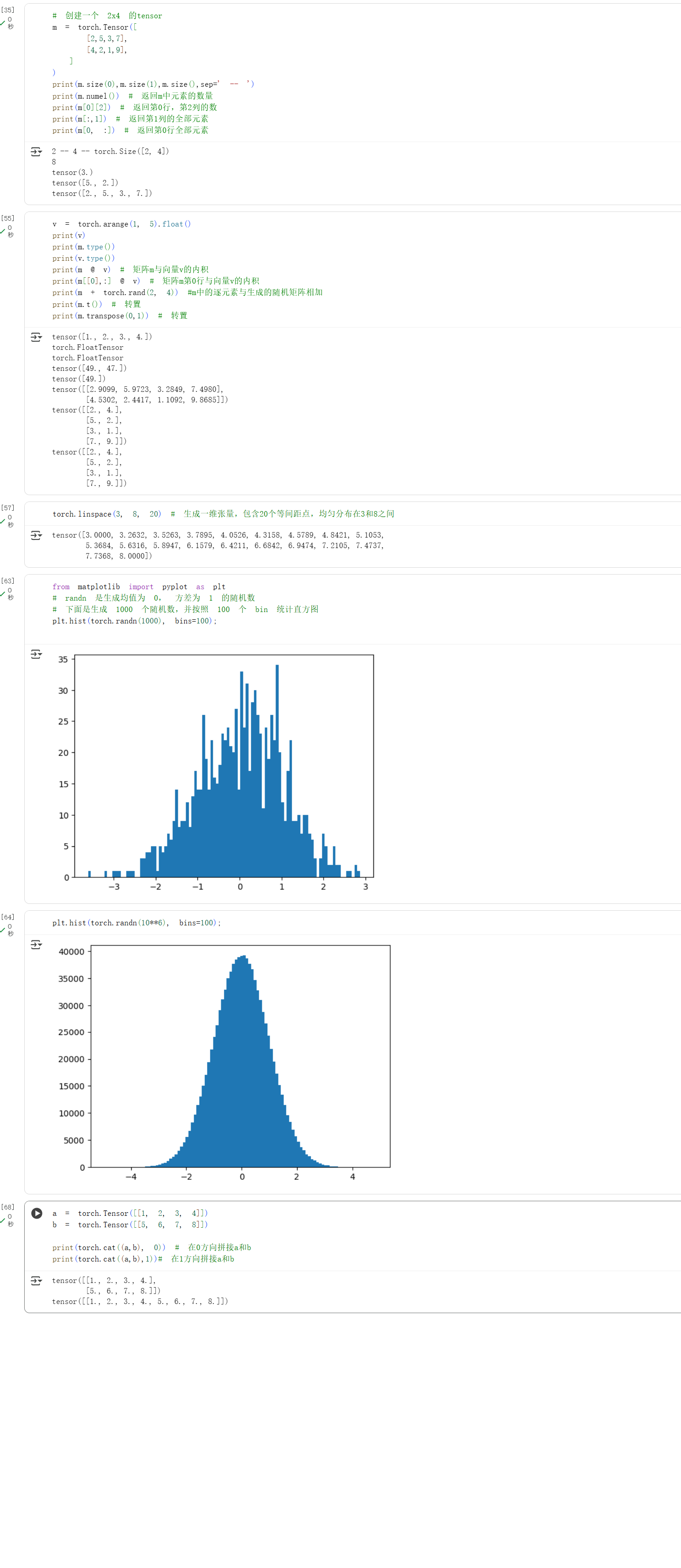The height and width of the screenshot is (1568, 681).
Task: Toggle output of the 2x4 tensor cell
Action: click(36, 152)
